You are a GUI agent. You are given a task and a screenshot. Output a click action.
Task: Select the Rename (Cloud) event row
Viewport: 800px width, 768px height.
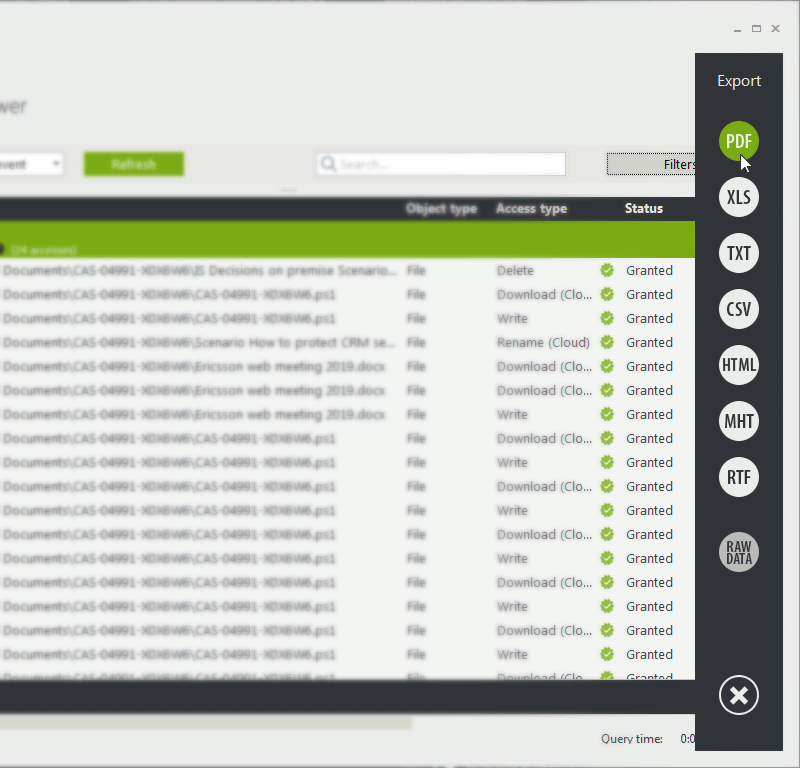[x=542, y=343]
